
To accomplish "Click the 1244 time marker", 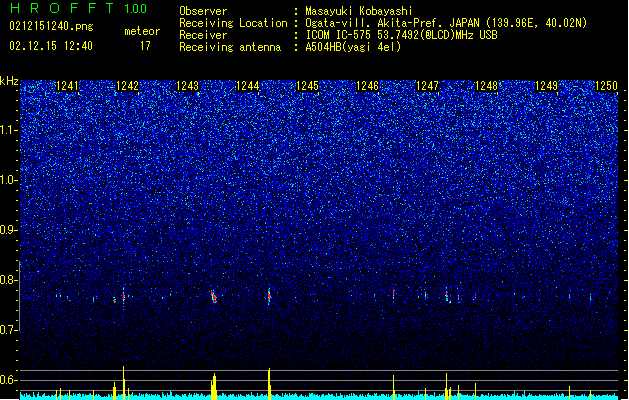I will [248, 86].
